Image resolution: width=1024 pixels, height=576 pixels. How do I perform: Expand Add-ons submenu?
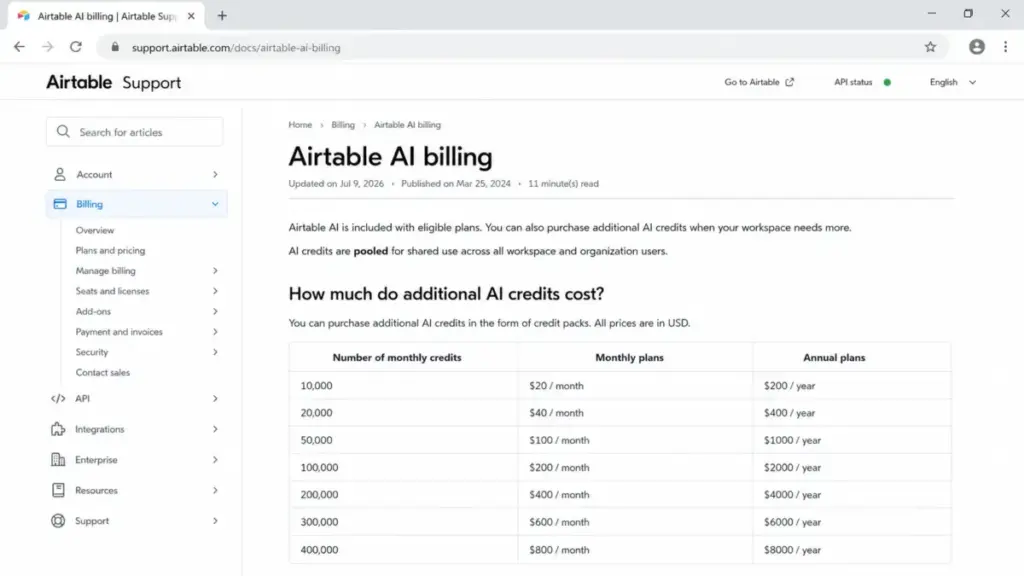pos(215,312)
